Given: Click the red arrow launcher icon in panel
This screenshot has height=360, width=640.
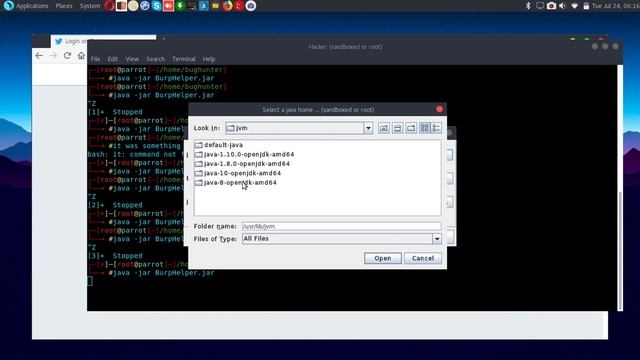Looking at the screenshot, I should click(x=168, y=6).
